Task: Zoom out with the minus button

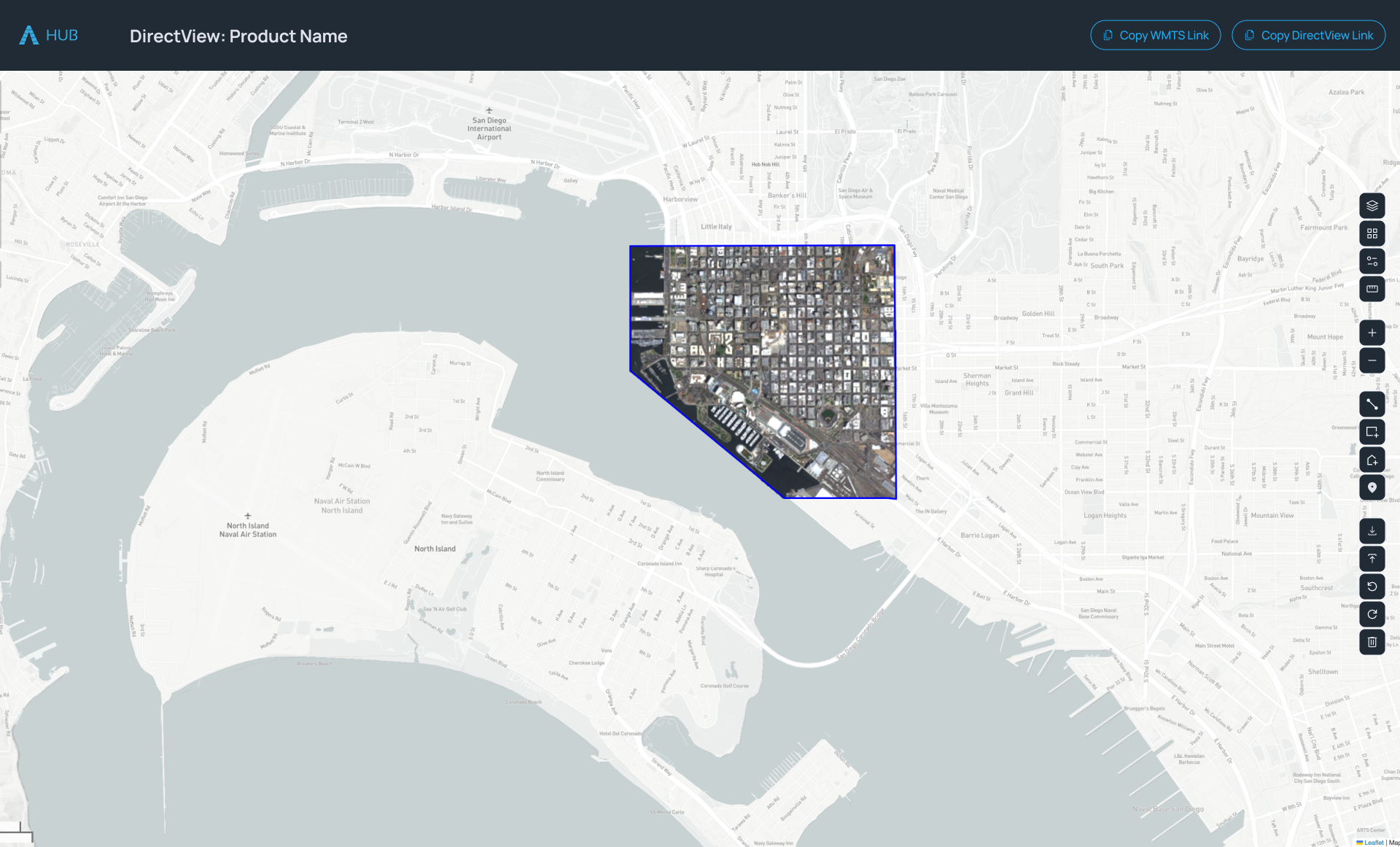Action: (1372, 360)
